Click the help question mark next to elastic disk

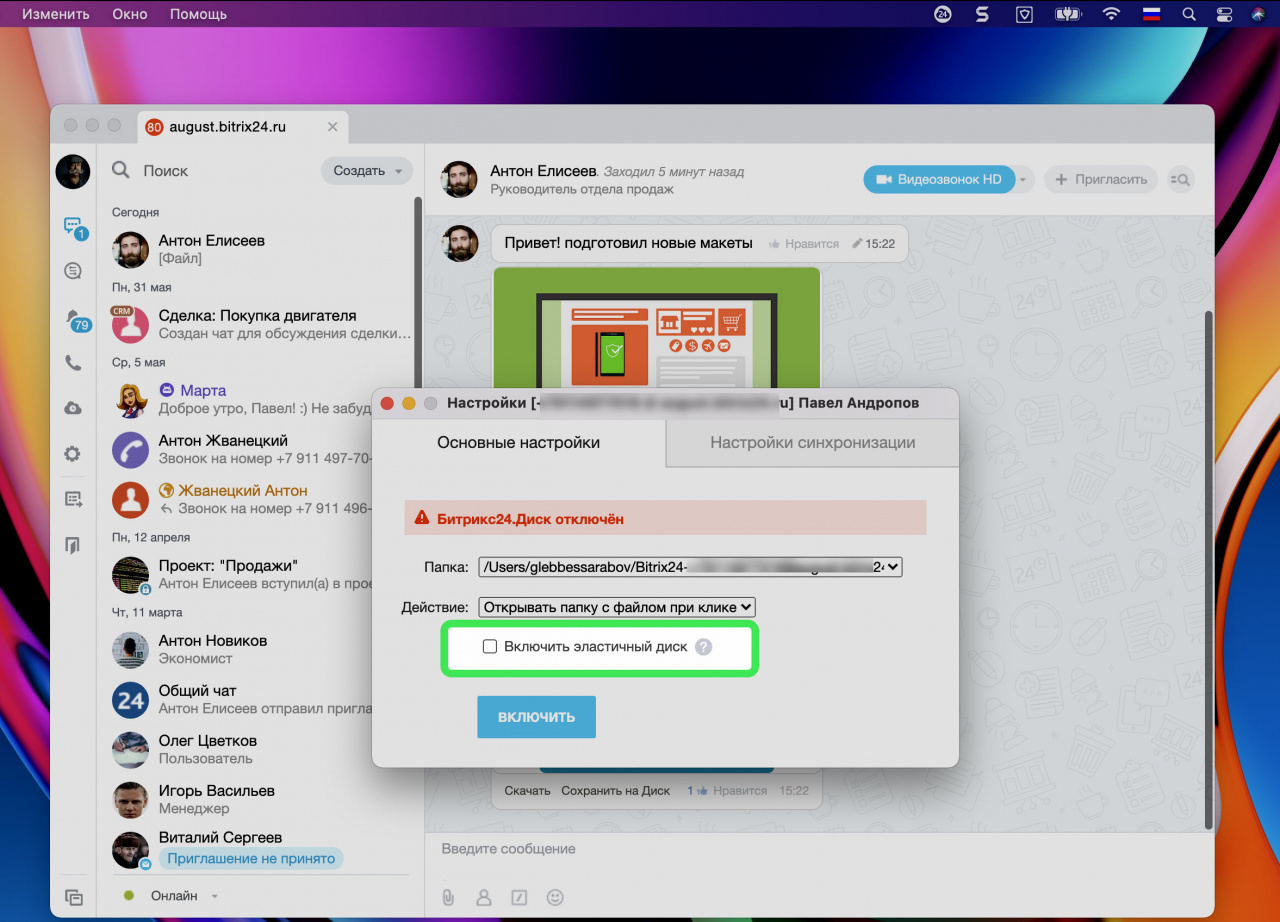(x=703, y=647)
